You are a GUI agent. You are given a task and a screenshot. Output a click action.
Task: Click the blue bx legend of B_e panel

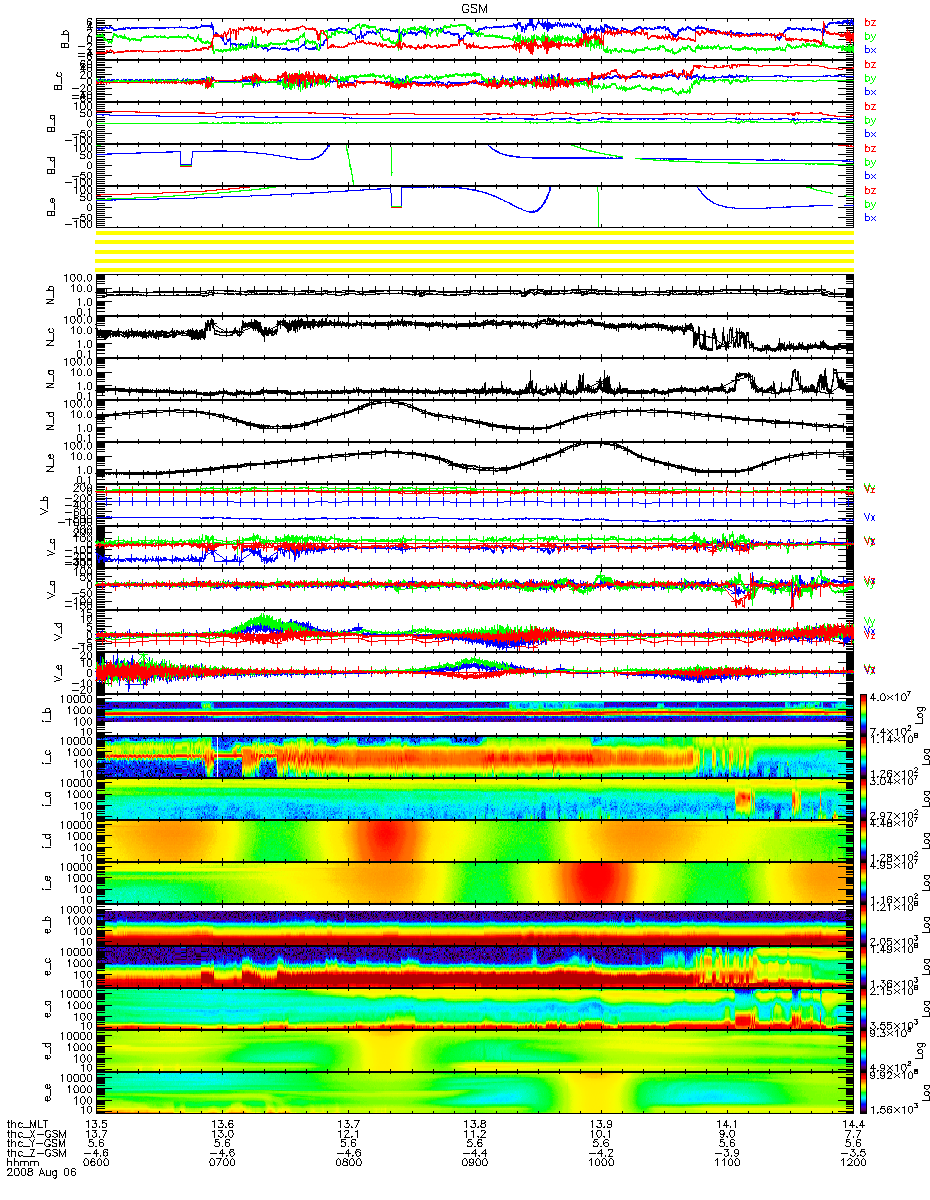pos(870,217)
